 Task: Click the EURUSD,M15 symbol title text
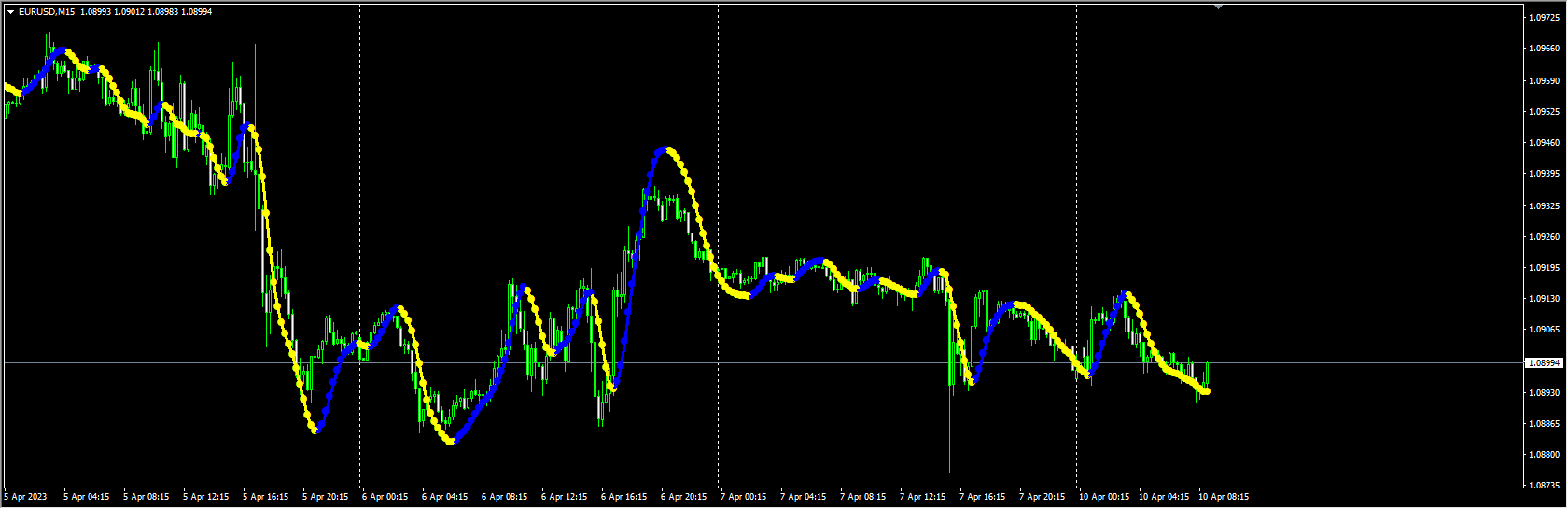(x=47, y=12)
